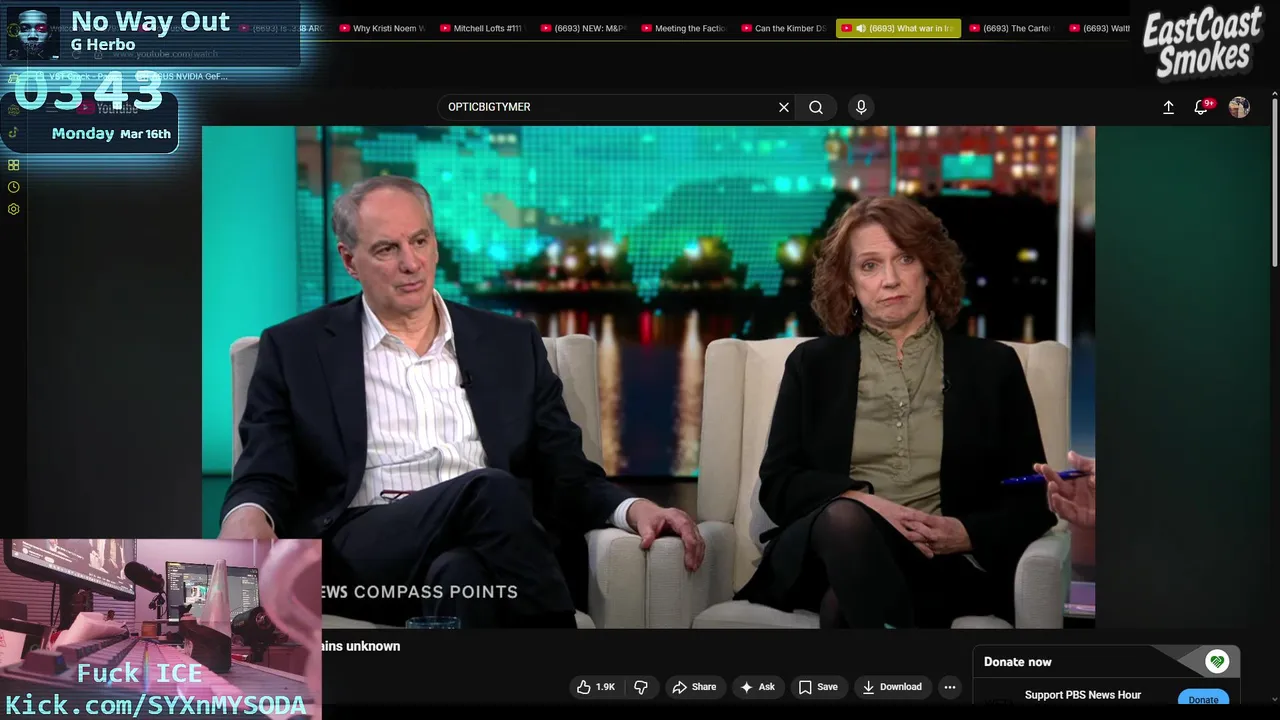Viewport: 1280px width, 720px height.
Task: Save the video to a playlist
Action: [817, 687]
